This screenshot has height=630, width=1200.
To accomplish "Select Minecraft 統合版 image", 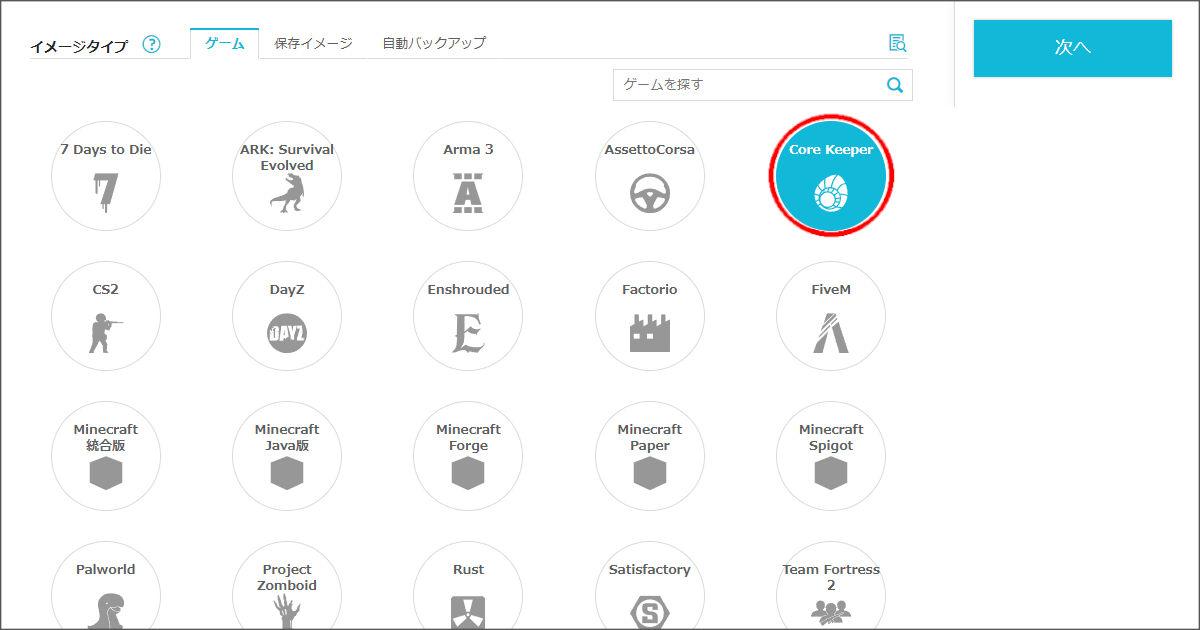I will tap(106, 456).
